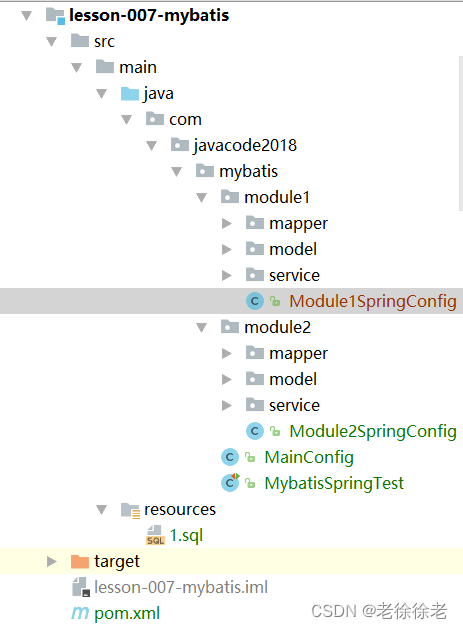Screen dimensions: 463x629
Task: Click the module2 service package icon
Action: 255,404
